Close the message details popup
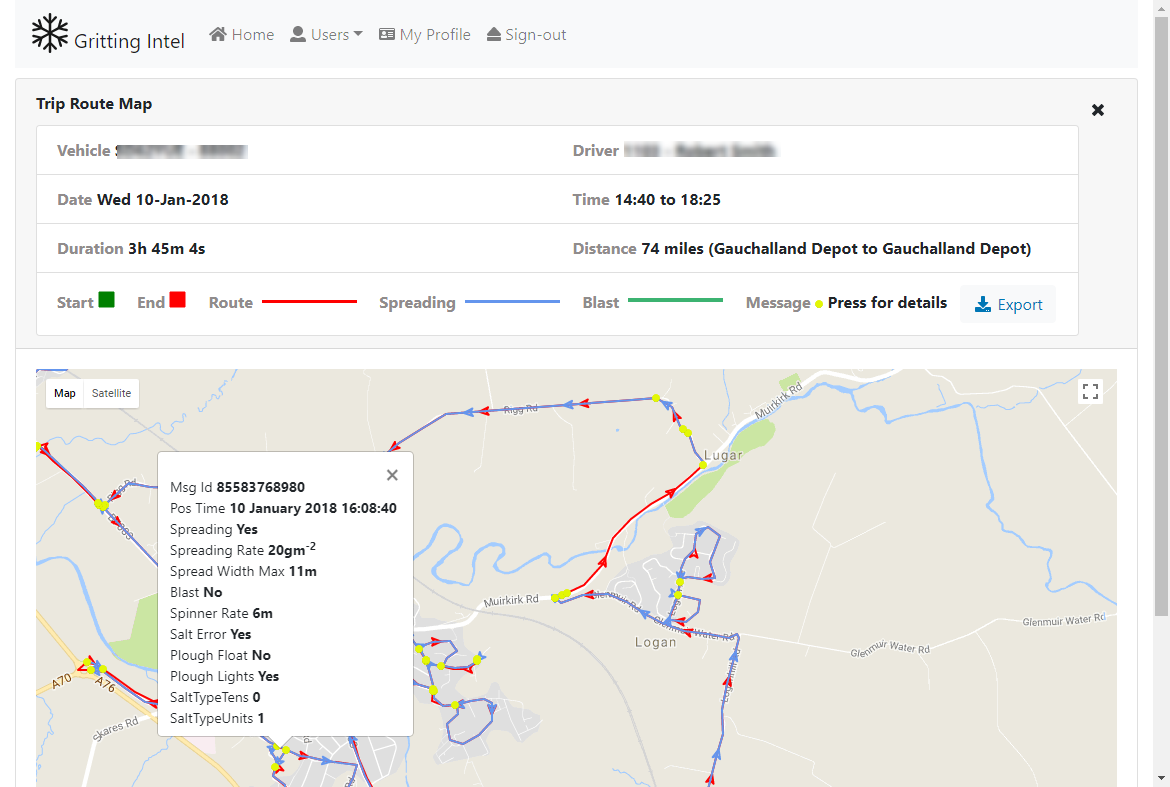Screen dimensions: 1170x787 (x=392, y=475)
